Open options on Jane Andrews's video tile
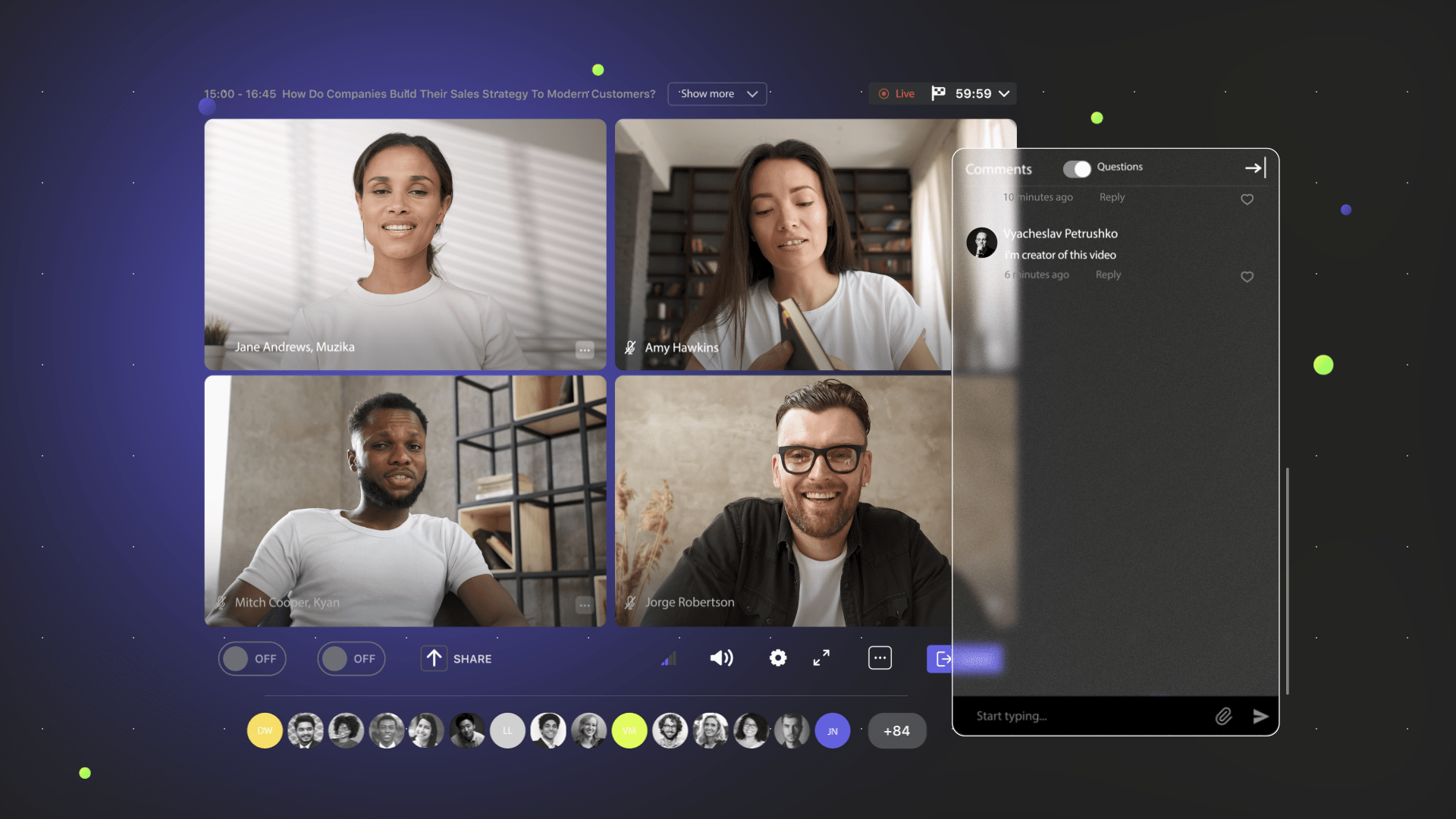Screen dimensions: 1456x819 coord(584,350)
